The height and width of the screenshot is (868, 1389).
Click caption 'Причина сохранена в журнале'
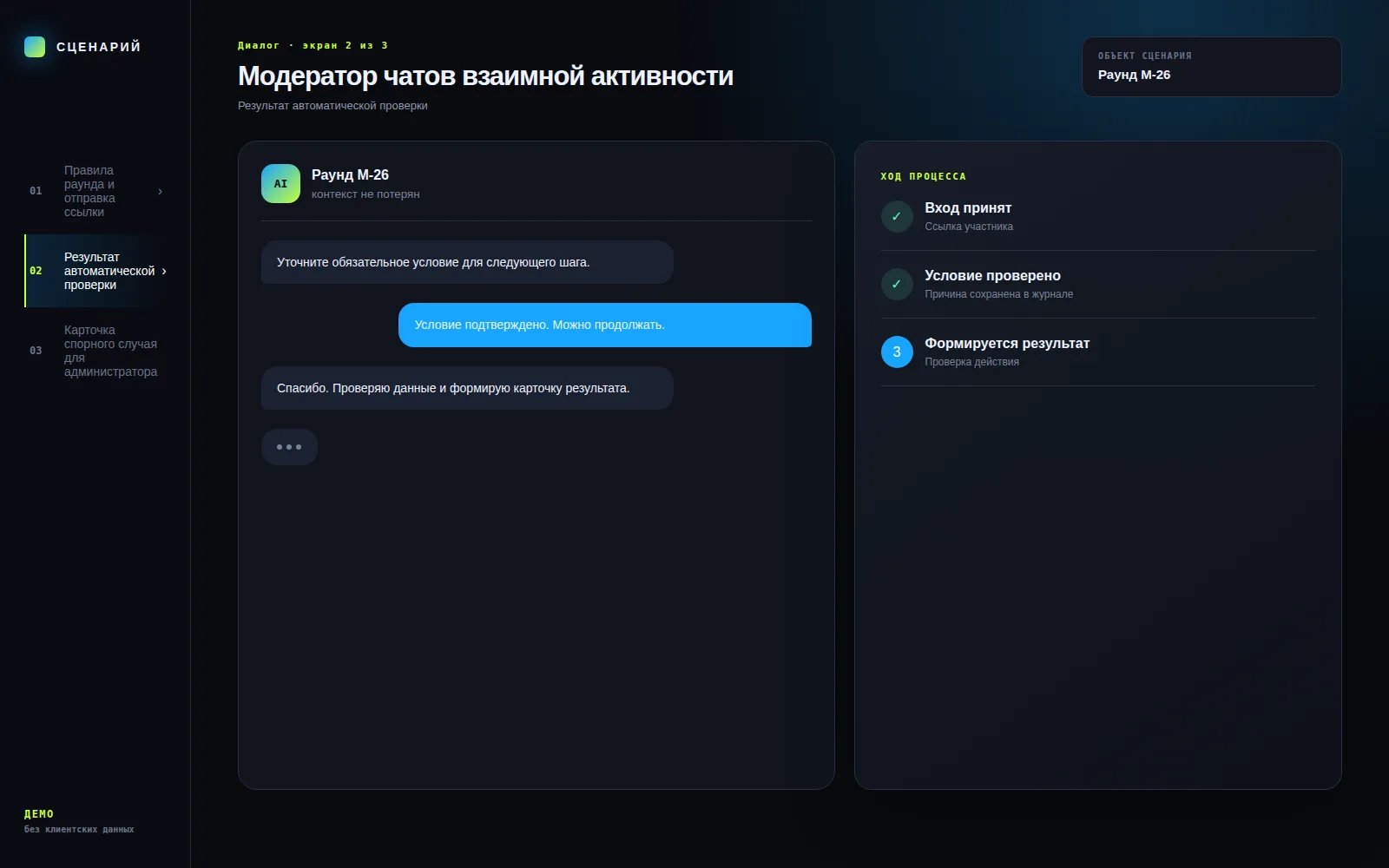(998, 294)
